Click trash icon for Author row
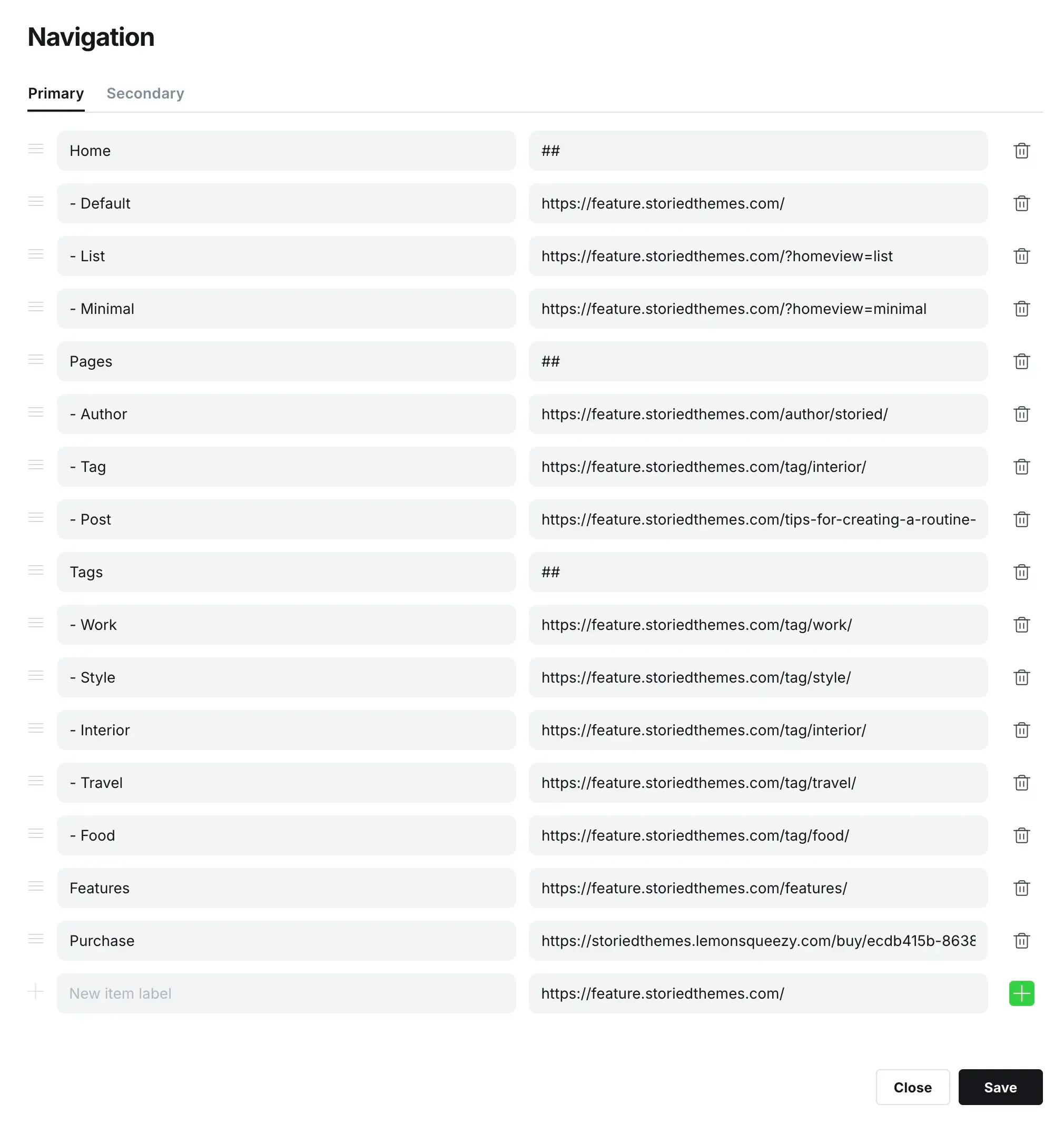 pyautogui.click(x=1021, y=415)
